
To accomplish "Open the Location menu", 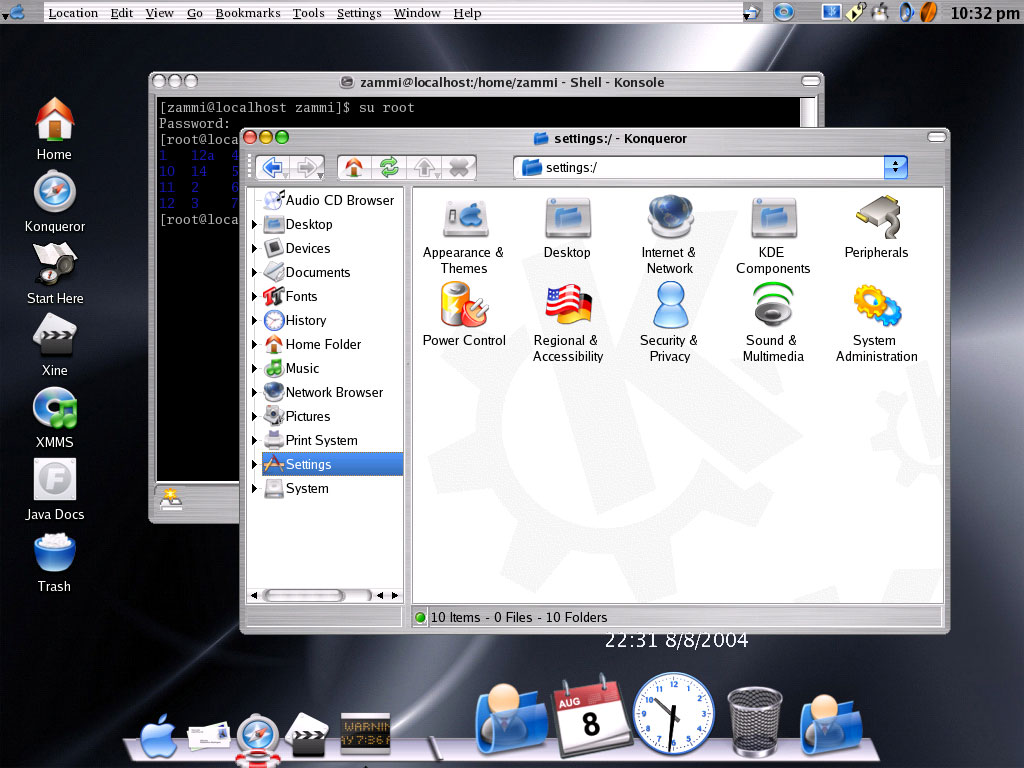I will click(x=73, y=13).
